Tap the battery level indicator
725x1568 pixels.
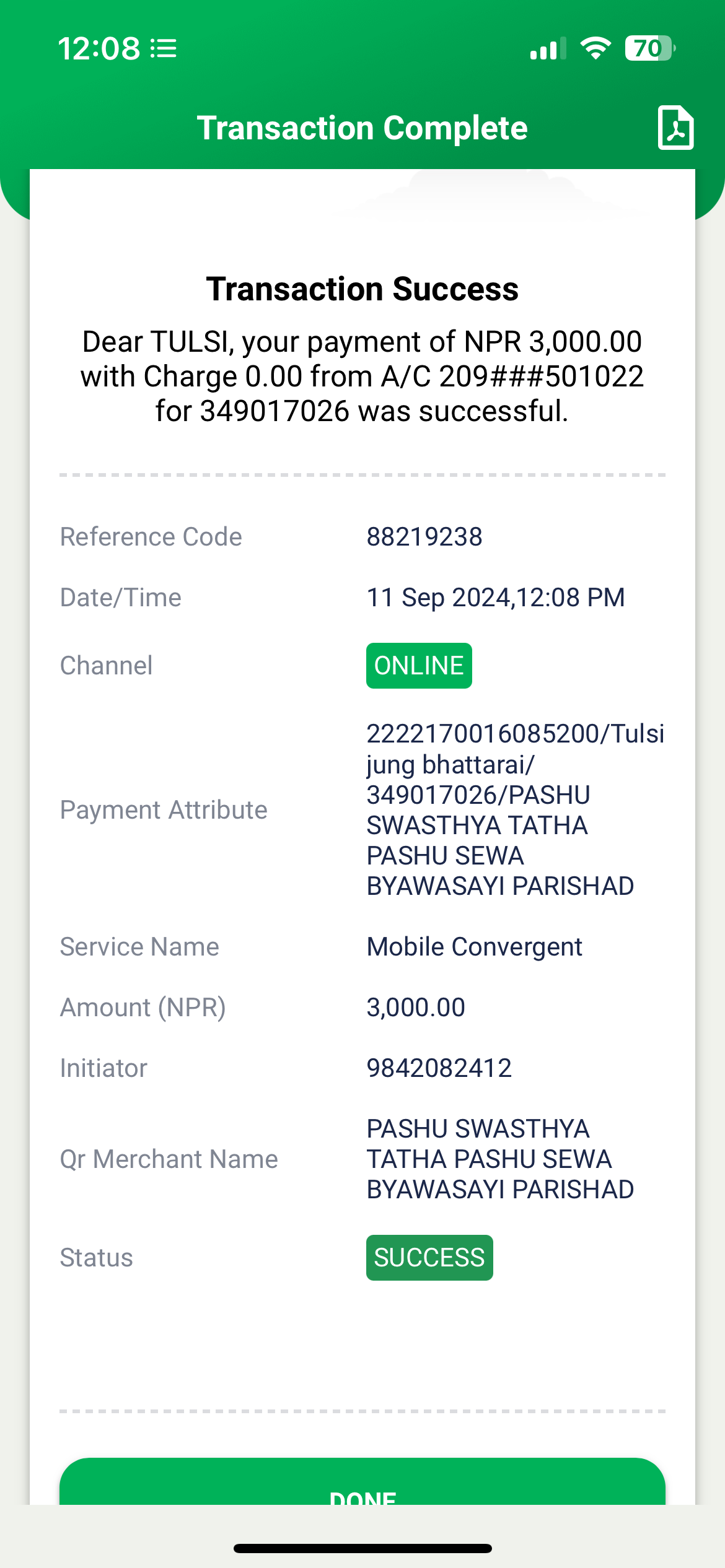click(x=649, y=48)
